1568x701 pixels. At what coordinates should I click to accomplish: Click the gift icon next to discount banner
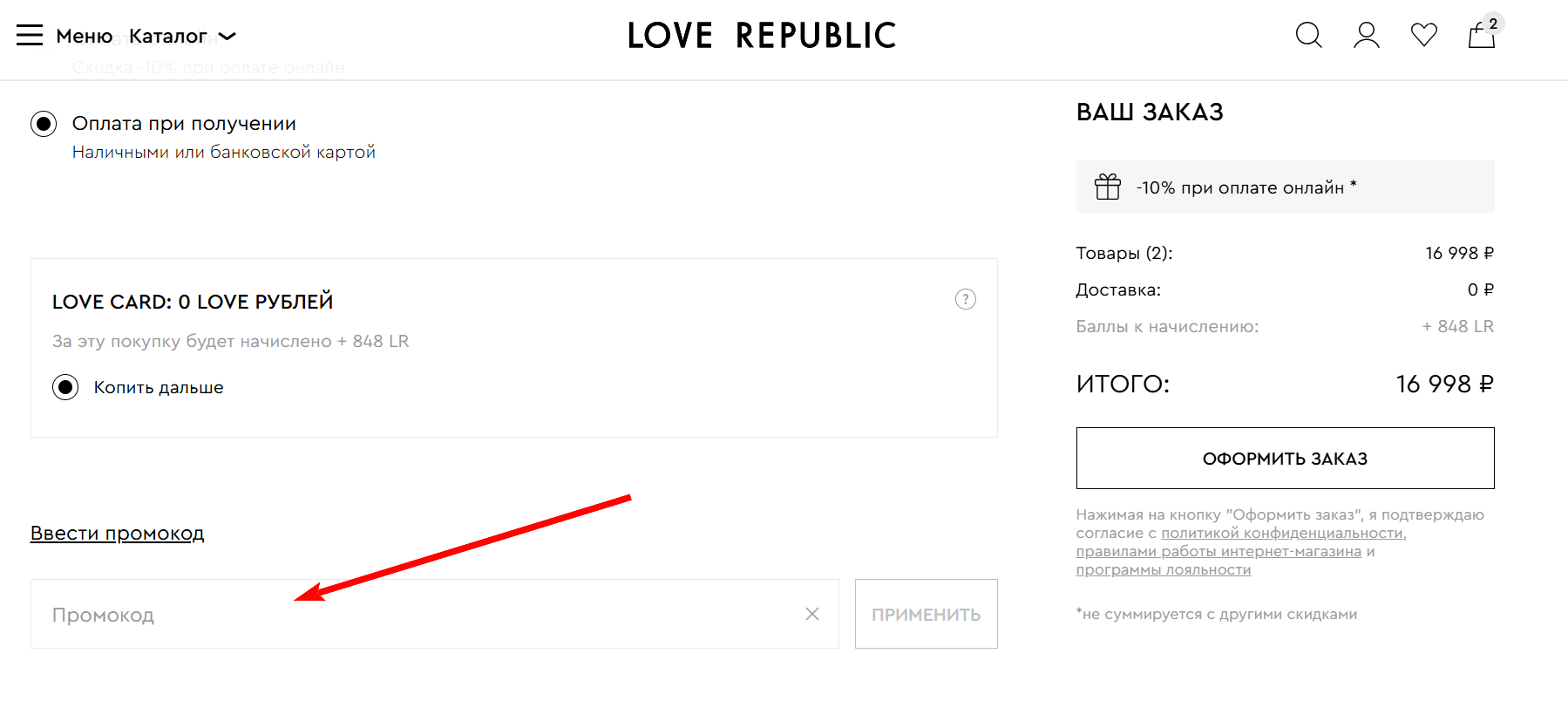click(x=1108, y=187)
